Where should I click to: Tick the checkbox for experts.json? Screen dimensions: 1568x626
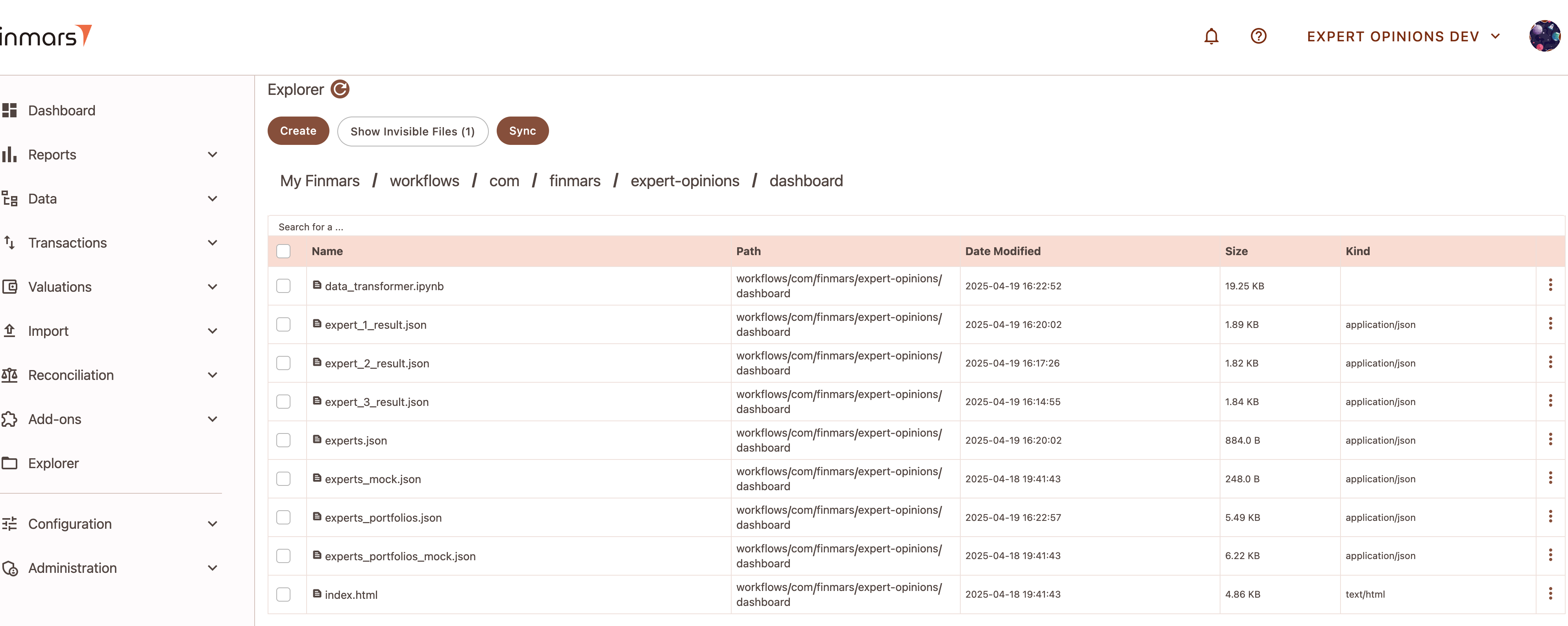click(284, 440)
